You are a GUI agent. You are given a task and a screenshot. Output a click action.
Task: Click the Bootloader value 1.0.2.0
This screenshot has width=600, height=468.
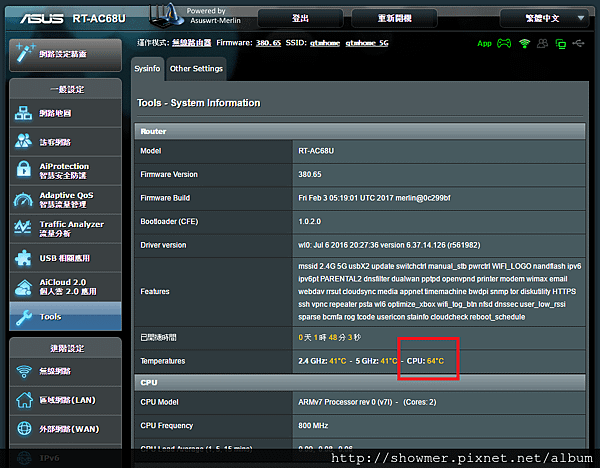[310, 222]
